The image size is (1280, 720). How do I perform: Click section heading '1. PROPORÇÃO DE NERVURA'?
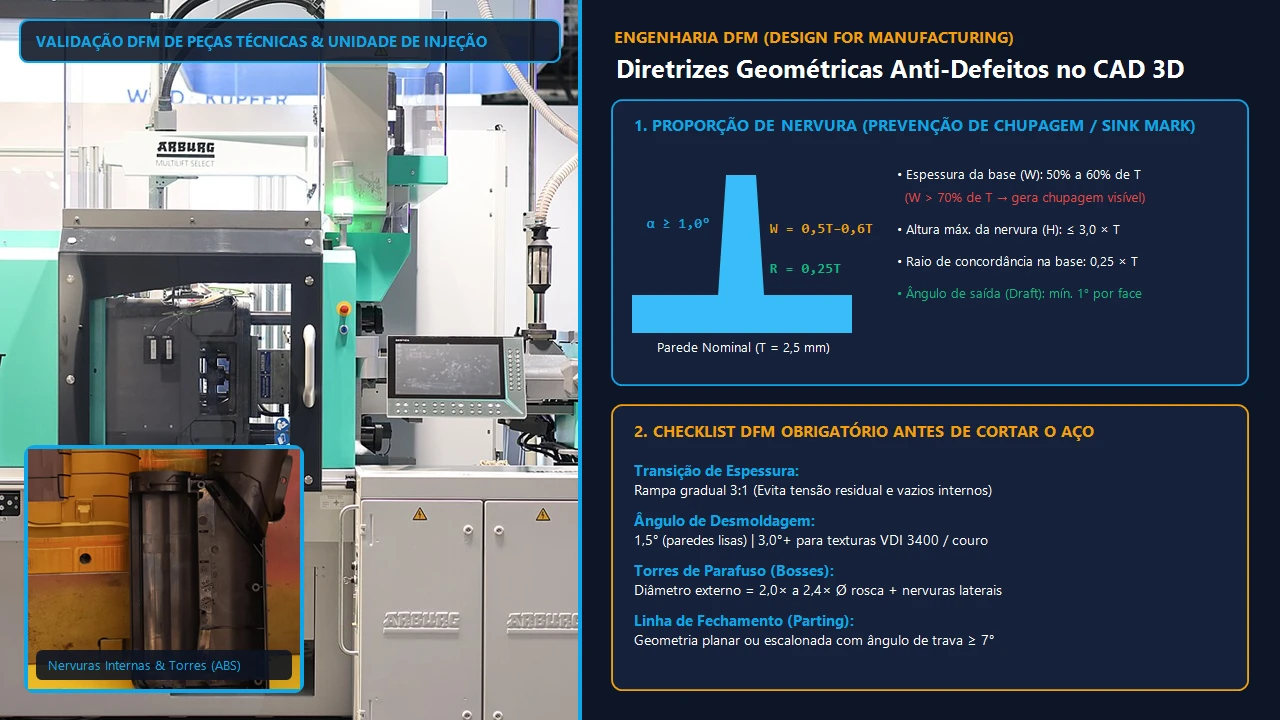click(x=914, y=126)
